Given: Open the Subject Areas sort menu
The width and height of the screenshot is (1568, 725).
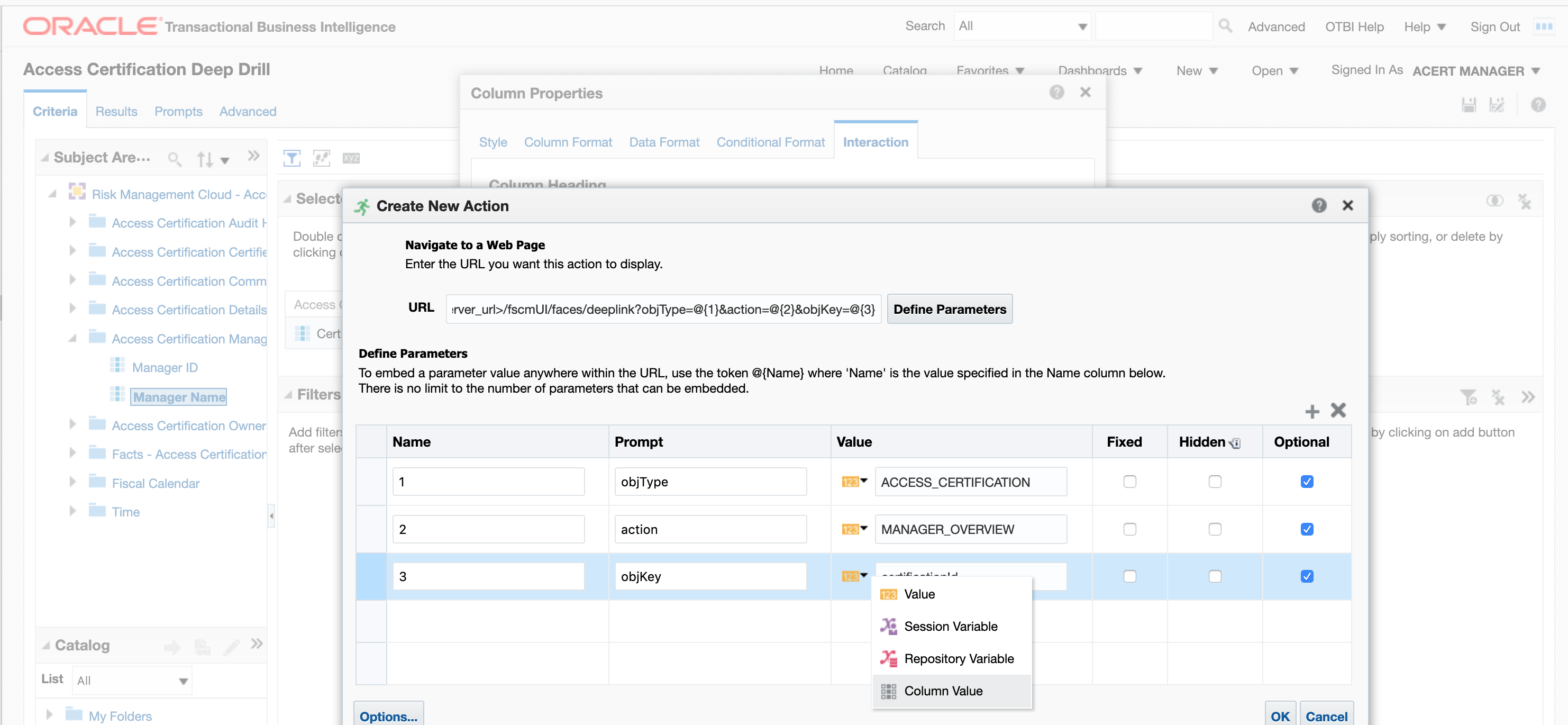Looking at the screenshot, I should pyautogui.click(x=213, y=159).
